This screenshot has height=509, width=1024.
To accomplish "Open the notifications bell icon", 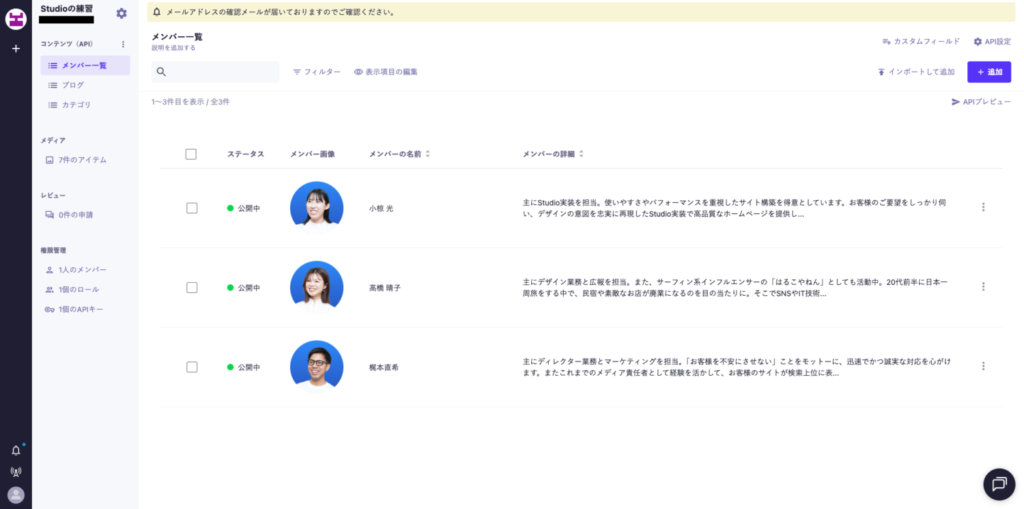I will coord(15,450).
